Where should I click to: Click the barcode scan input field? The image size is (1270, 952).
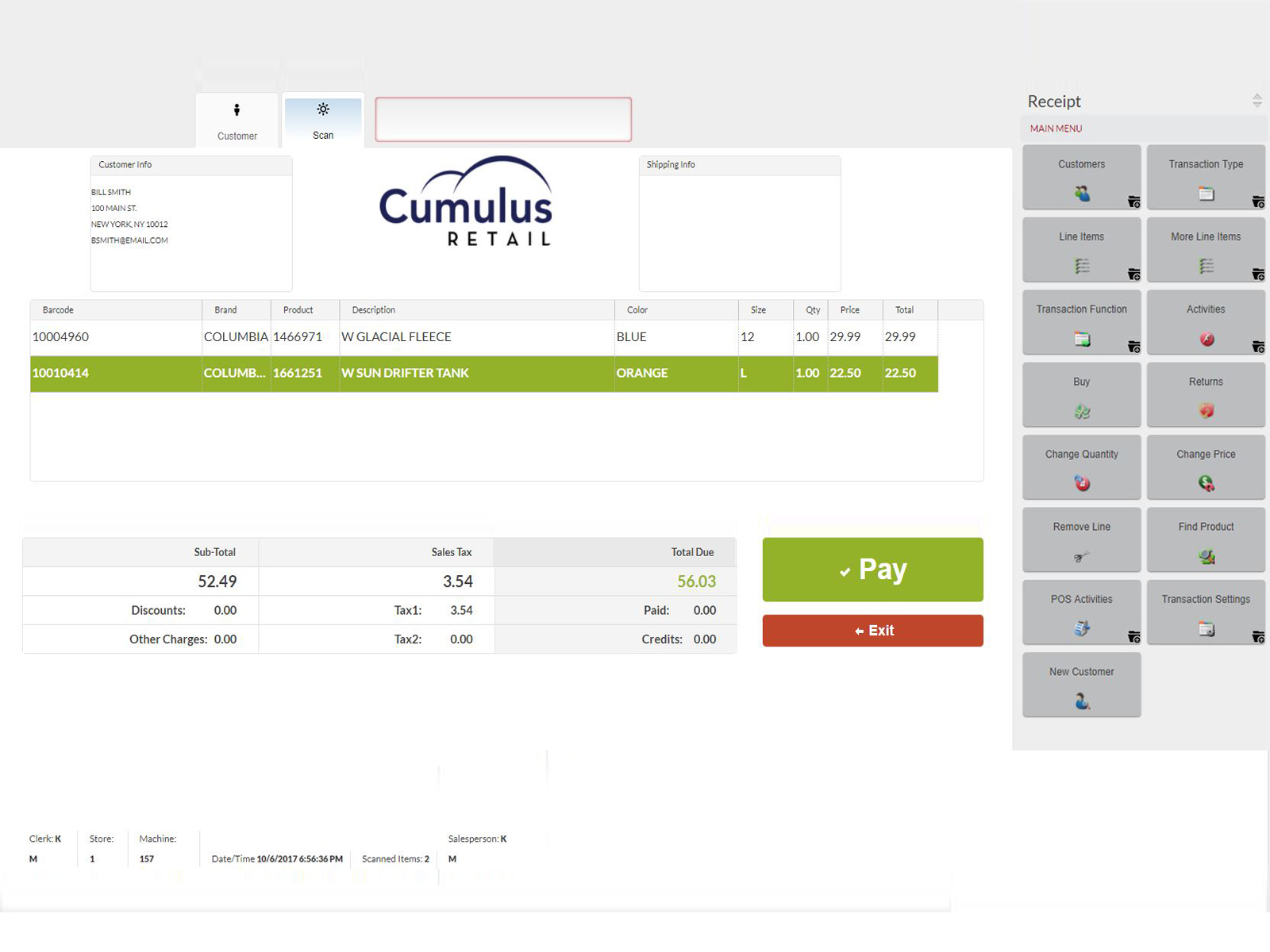[503, 120]
